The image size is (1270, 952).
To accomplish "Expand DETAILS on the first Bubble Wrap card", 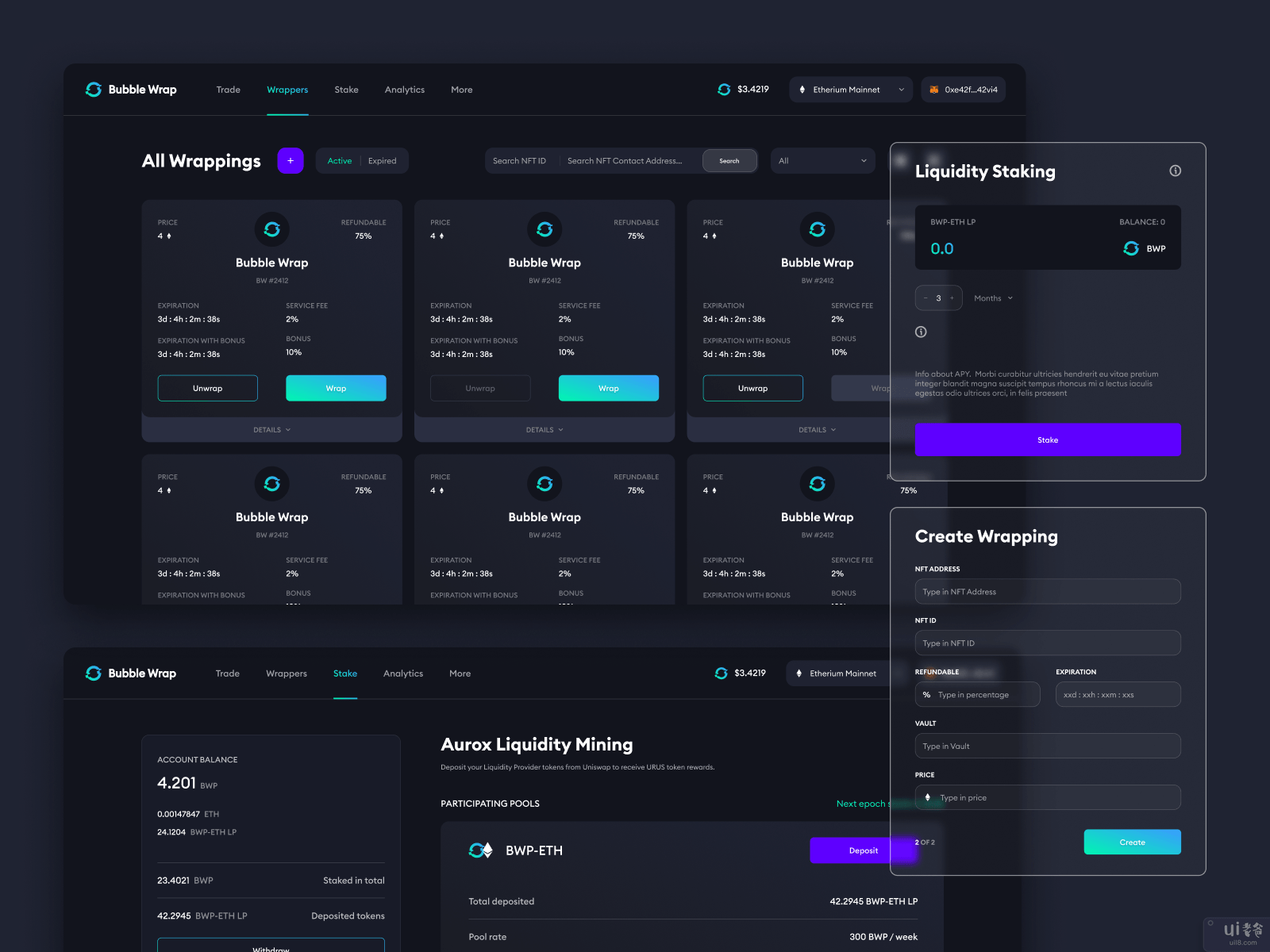I will pyautogui.click(x=271, y=430).
